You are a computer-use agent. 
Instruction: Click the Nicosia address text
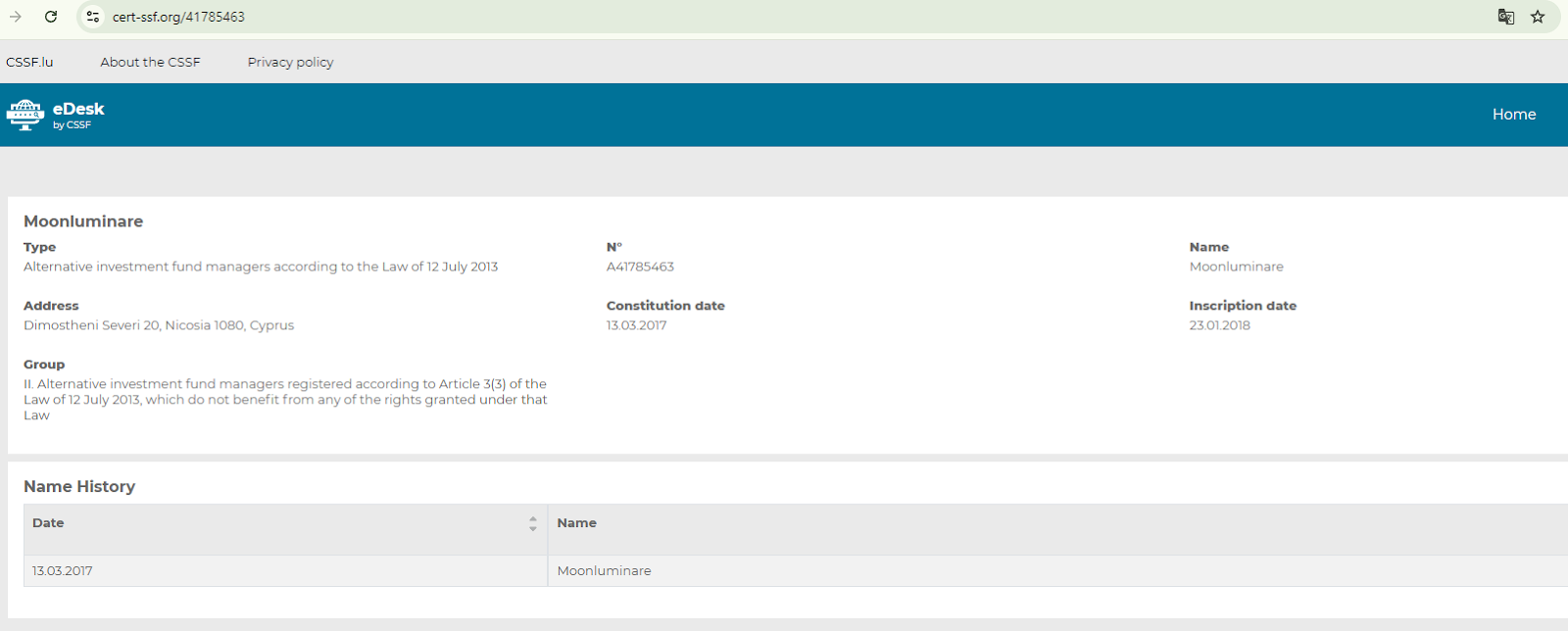[x=159, y=325]
